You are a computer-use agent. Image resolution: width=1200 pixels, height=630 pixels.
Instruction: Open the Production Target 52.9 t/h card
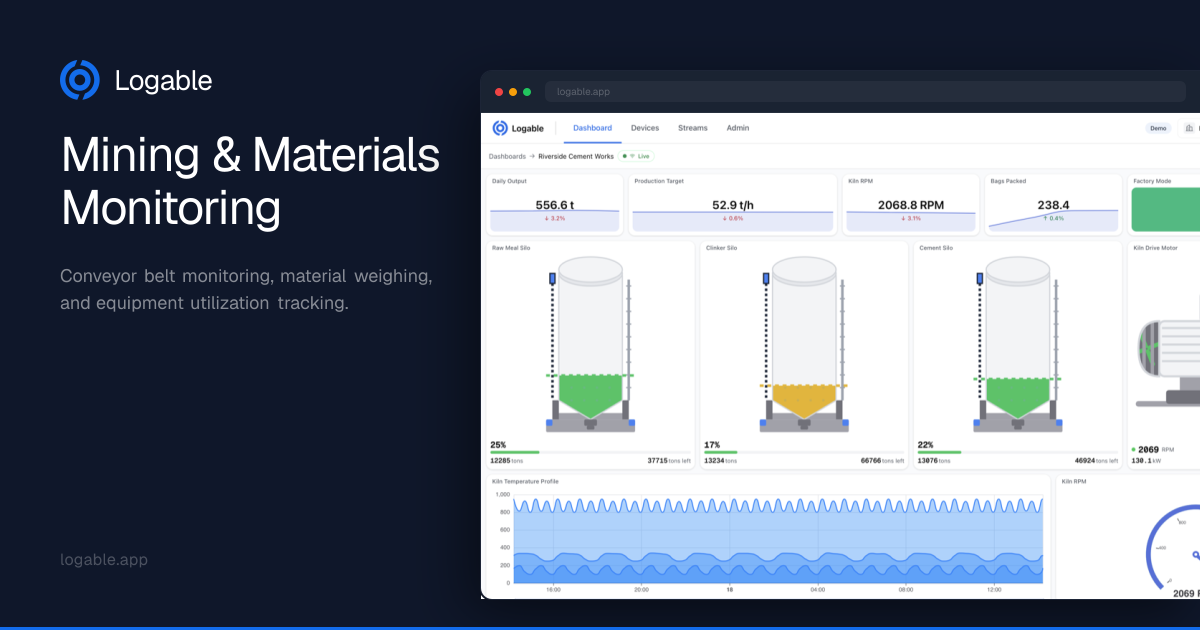733,205
